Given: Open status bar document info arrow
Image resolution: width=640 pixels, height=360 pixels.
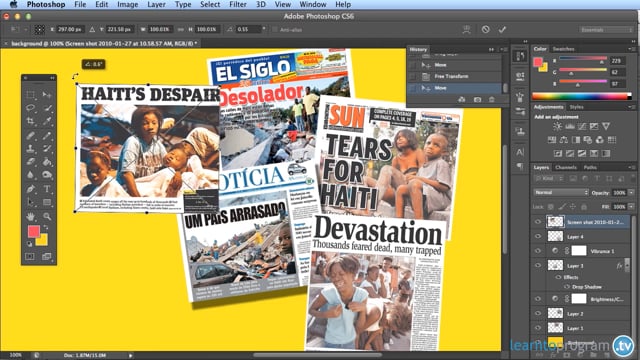Looking at the screenshot, I should (x=131, y=356).
